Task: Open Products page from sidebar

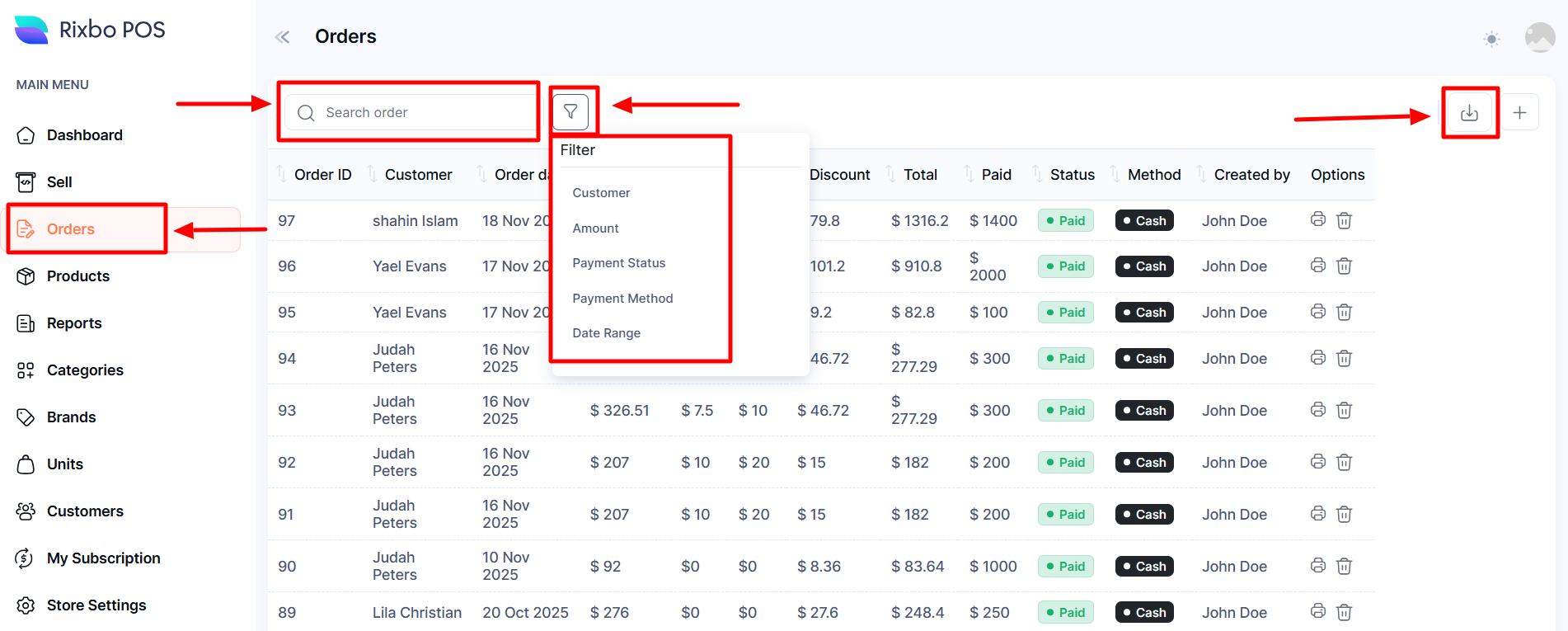Action: (x=77, y=276)
